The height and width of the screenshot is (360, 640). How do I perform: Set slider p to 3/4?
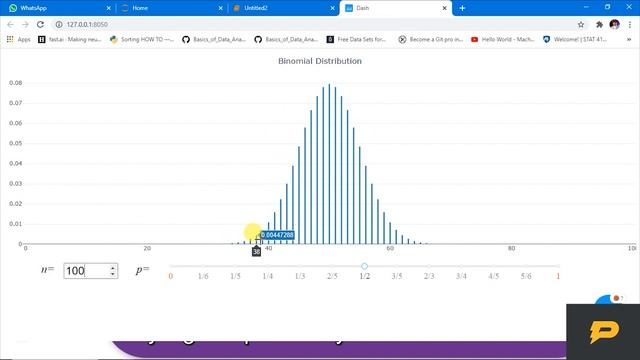click(461, 276)
